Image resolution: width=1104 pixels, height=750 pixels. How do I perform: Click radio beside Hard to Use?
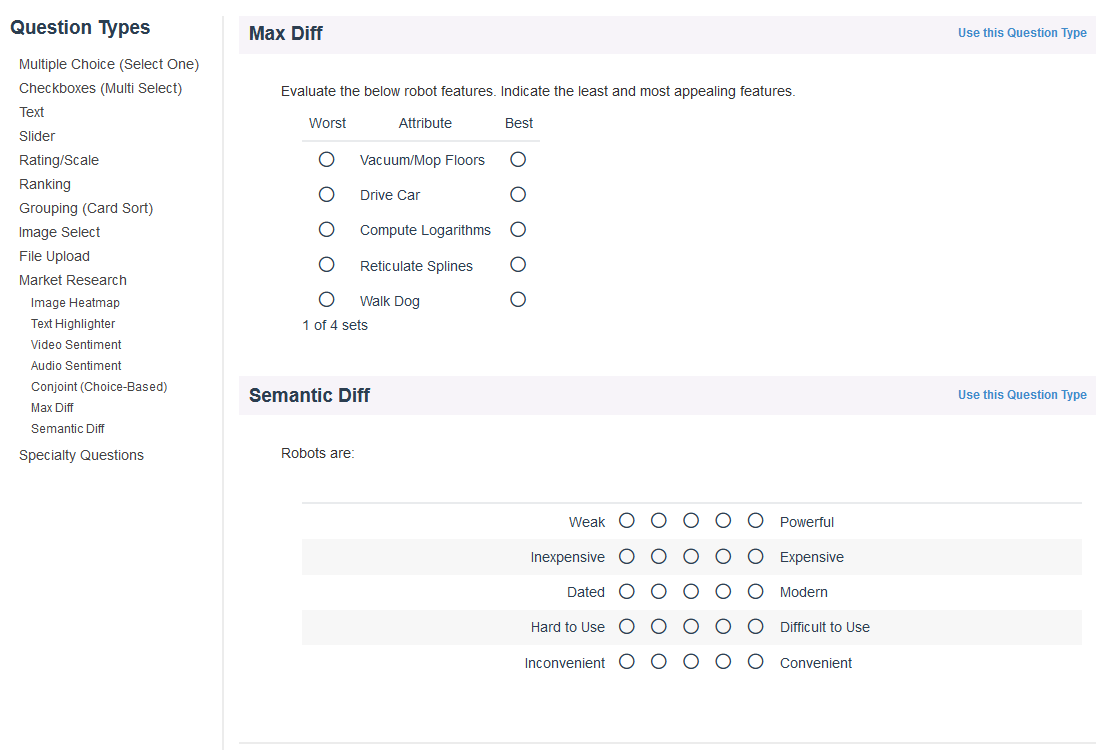(627, 627)
